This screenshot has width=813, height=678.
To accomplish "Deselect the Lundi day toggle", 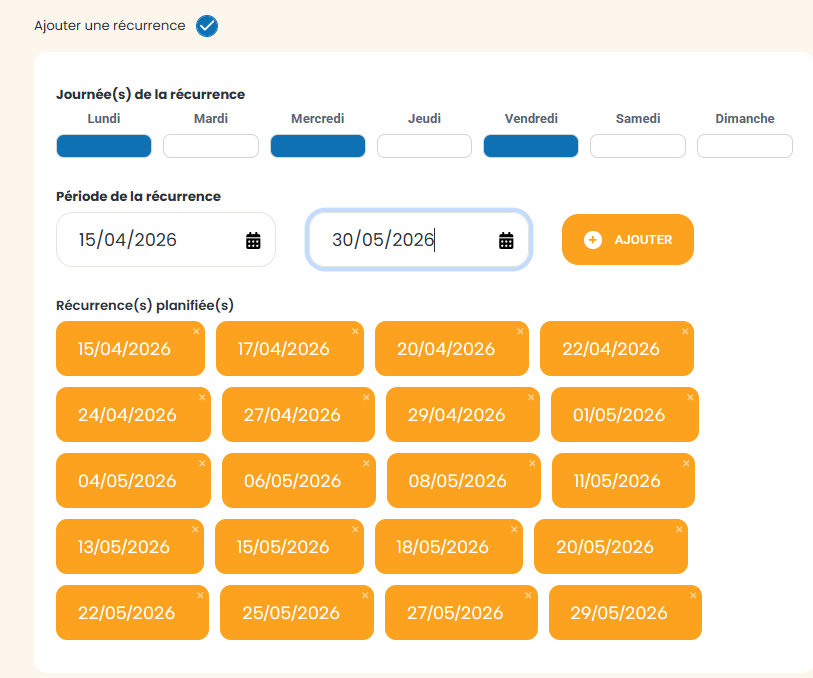I will (x=104, y=146).
